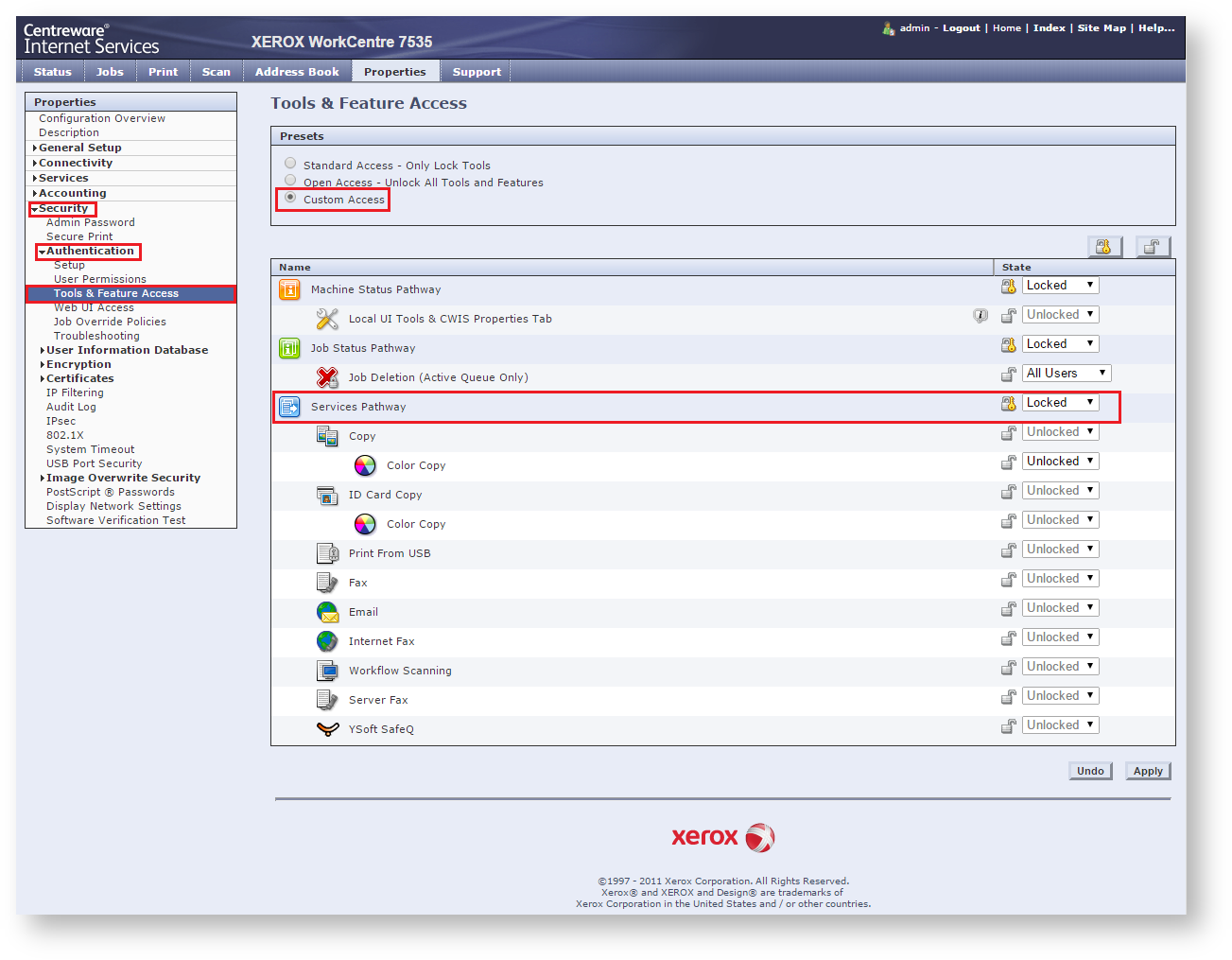Image resolution: width=1232 pixels, height=960 pixels.
Task: Switch to the Support tab
Action: point(477,72)
